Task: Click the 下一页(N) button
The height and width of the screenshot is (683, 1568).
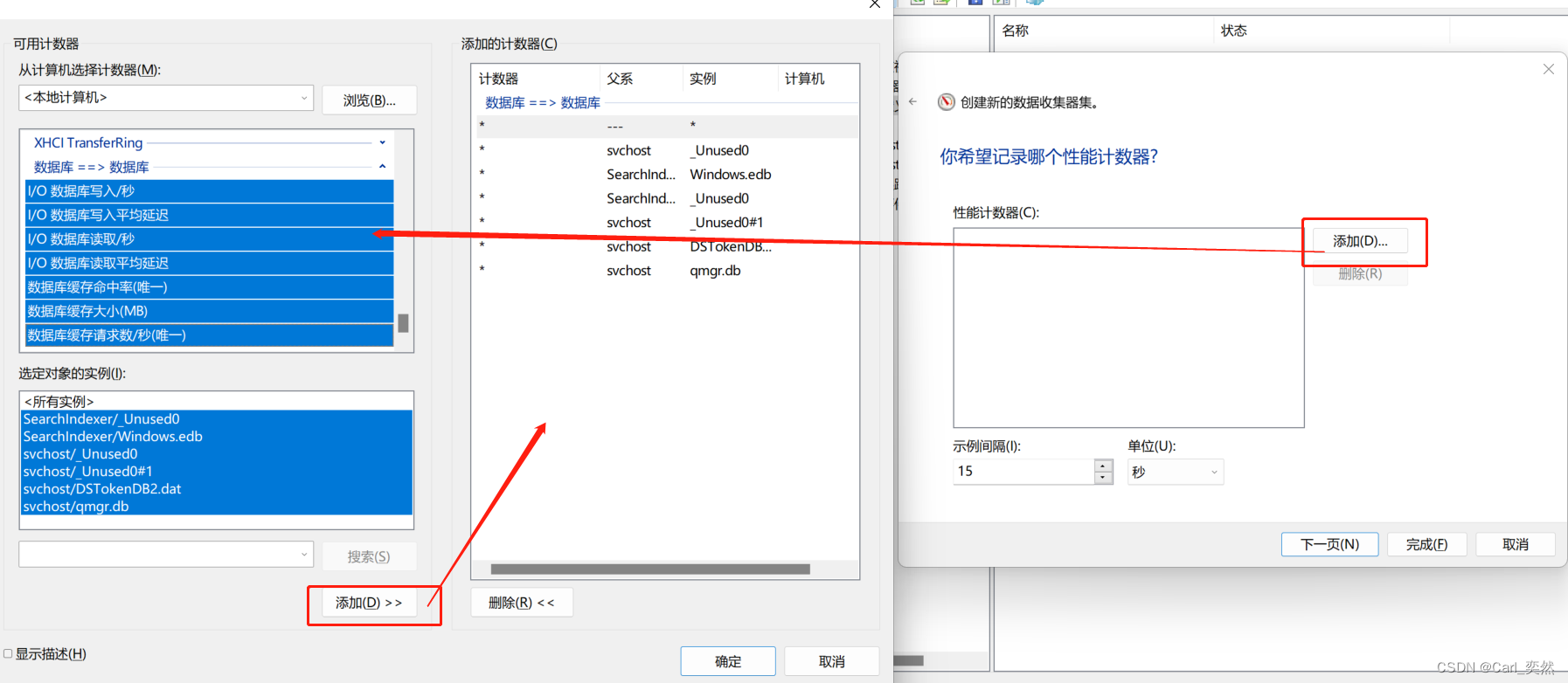Action: coord(1329,544)
